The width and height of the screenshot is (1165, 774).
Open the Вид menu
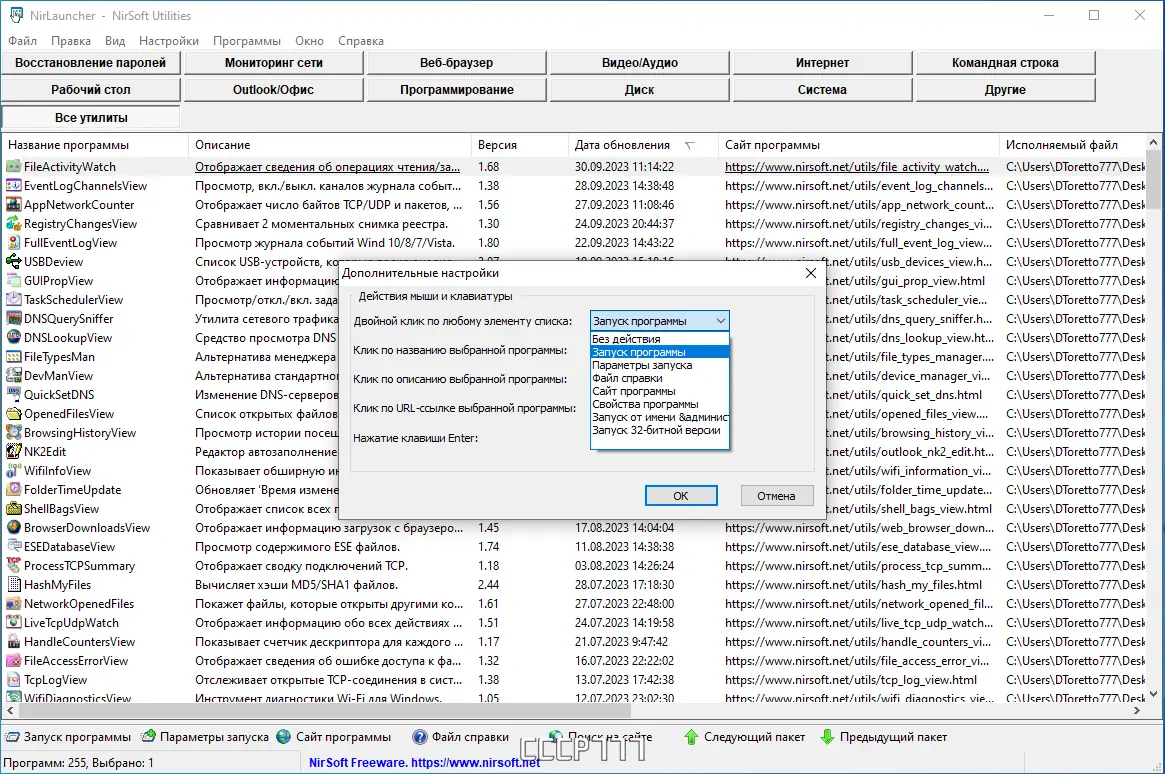pyautogui.click(x=115, y=41)
